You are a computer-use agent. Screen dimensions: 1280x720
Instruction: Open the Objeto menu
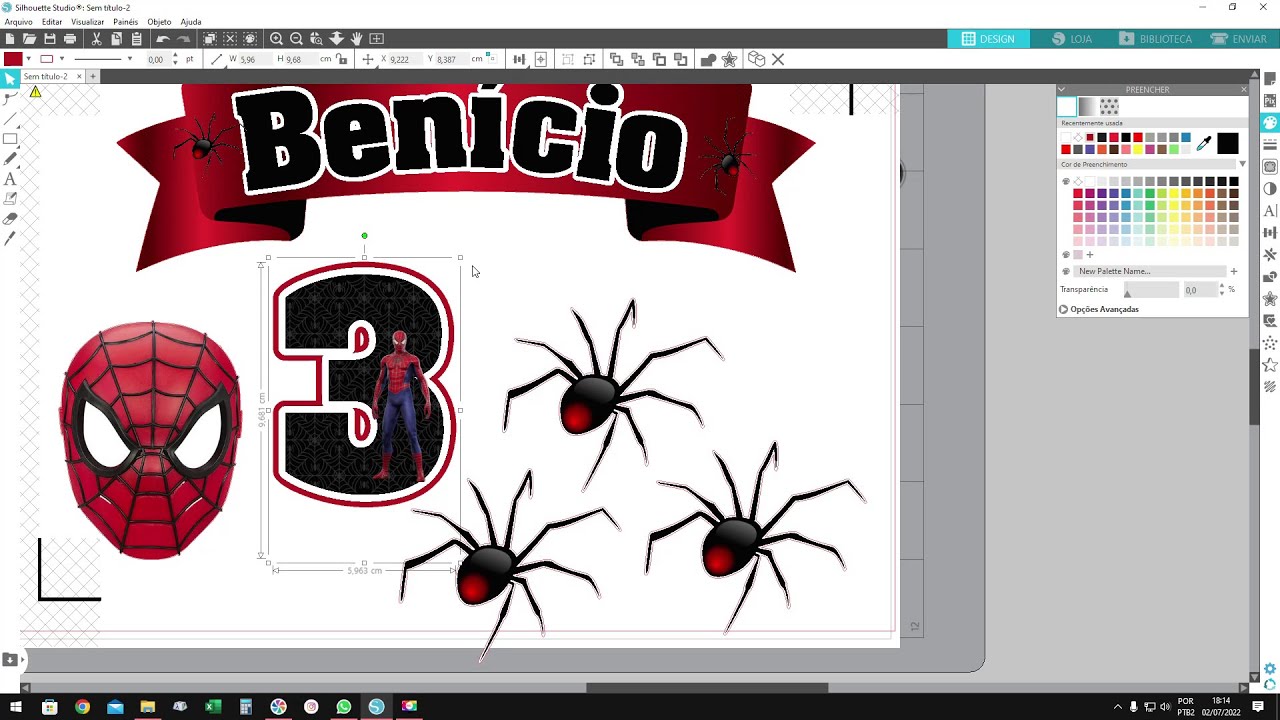click(x=159, y=22)
